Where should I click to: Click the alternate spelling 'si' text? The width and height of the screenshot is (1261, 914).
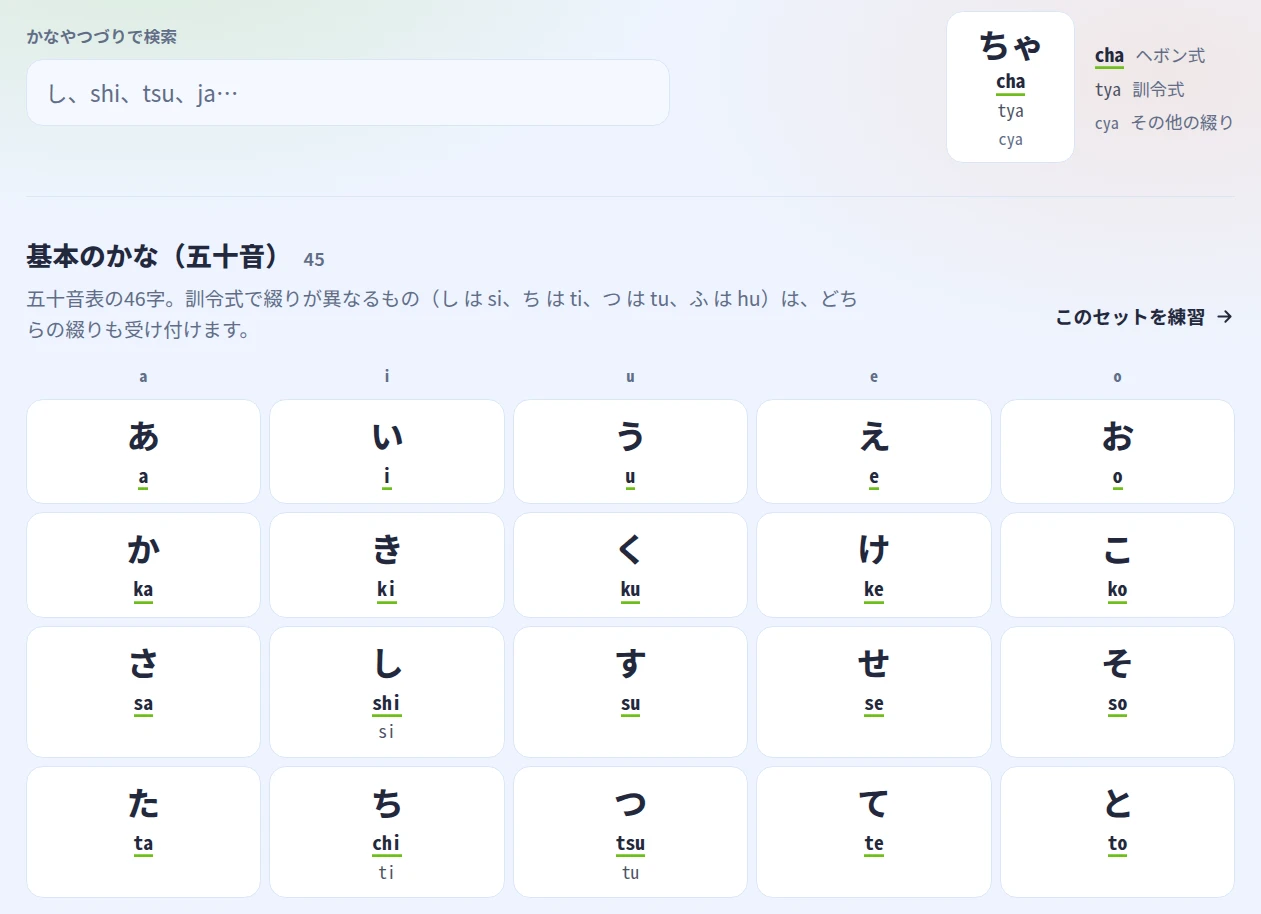[386, 732]
